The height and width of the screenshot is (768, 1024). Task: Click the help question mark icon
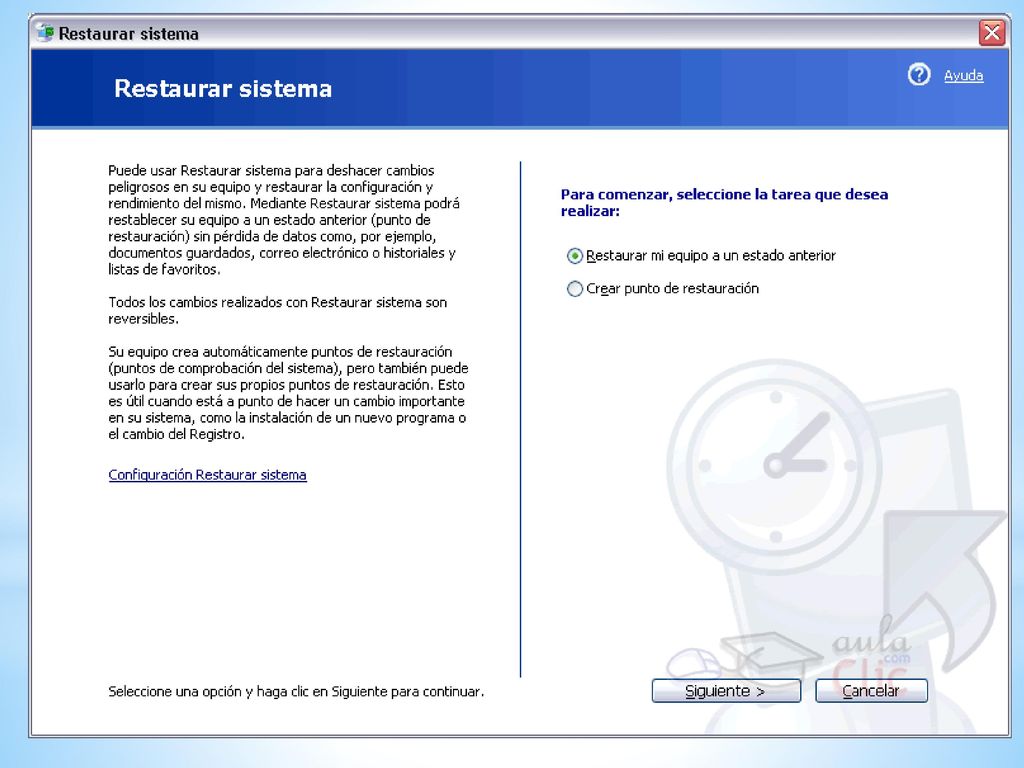pyautogui.click(x=919, y=74)
